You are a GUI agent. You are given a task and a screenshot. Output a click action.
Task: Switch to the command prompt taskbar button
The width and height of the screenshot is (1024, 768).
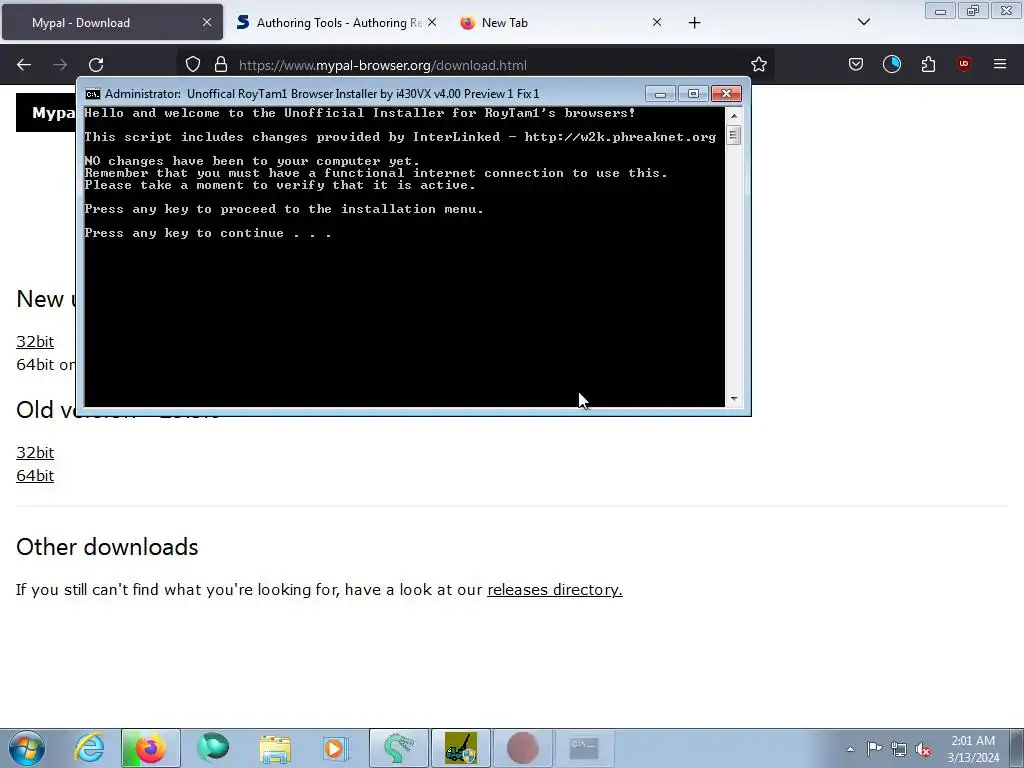coord(584,748)
